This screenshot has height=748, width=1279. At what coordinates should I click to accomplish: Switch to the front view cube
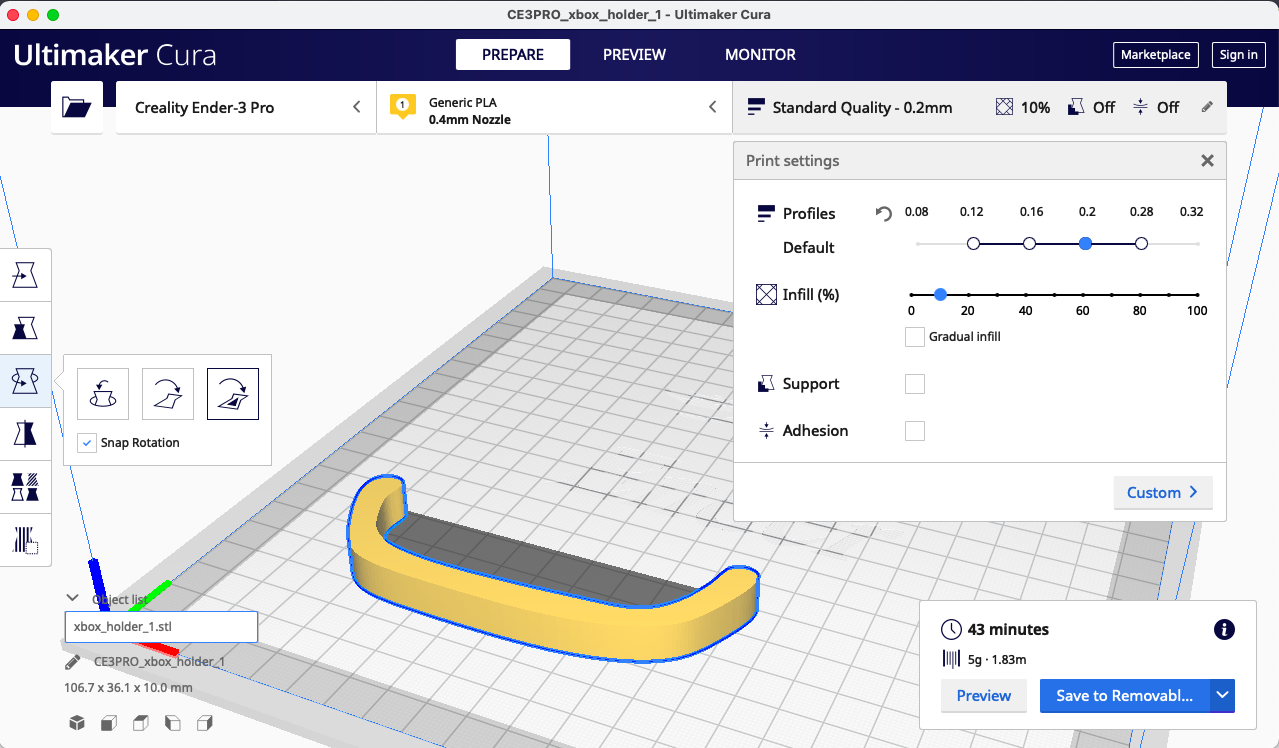[109, 722]
